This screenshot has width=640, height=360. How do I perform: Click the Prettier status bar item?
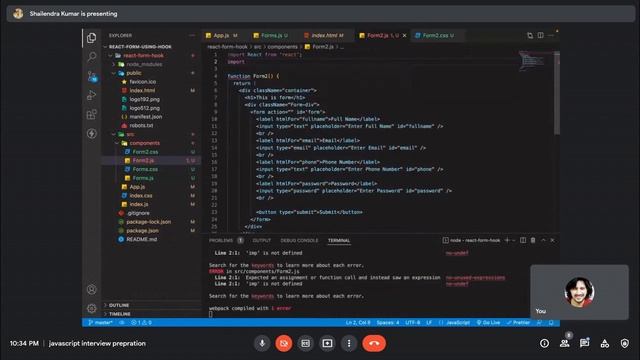[518, 322]
